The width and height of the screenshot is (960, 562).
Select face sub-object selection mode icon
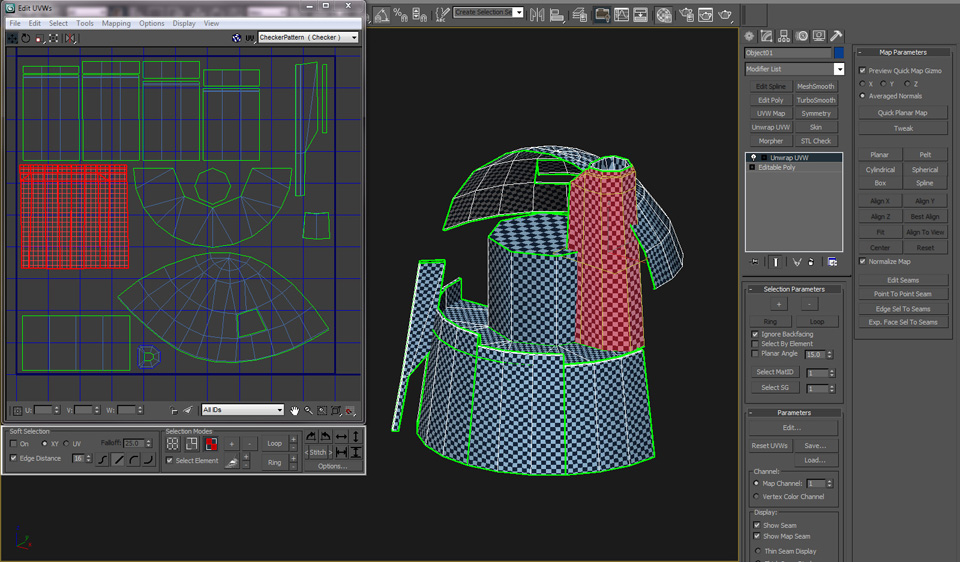(x=211, y=443)
